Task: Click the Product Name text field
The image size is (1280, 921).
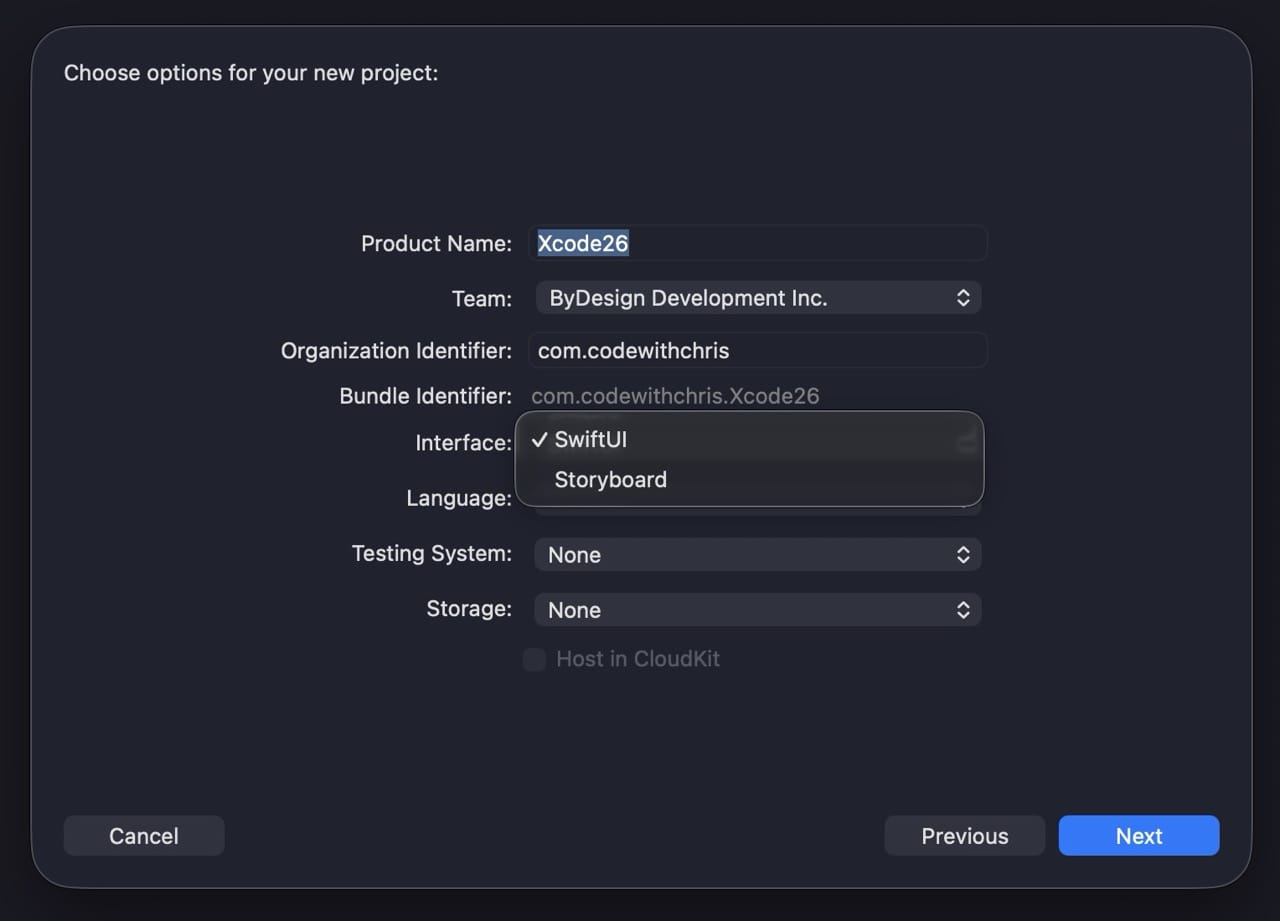Action: (x=757, y=244)
